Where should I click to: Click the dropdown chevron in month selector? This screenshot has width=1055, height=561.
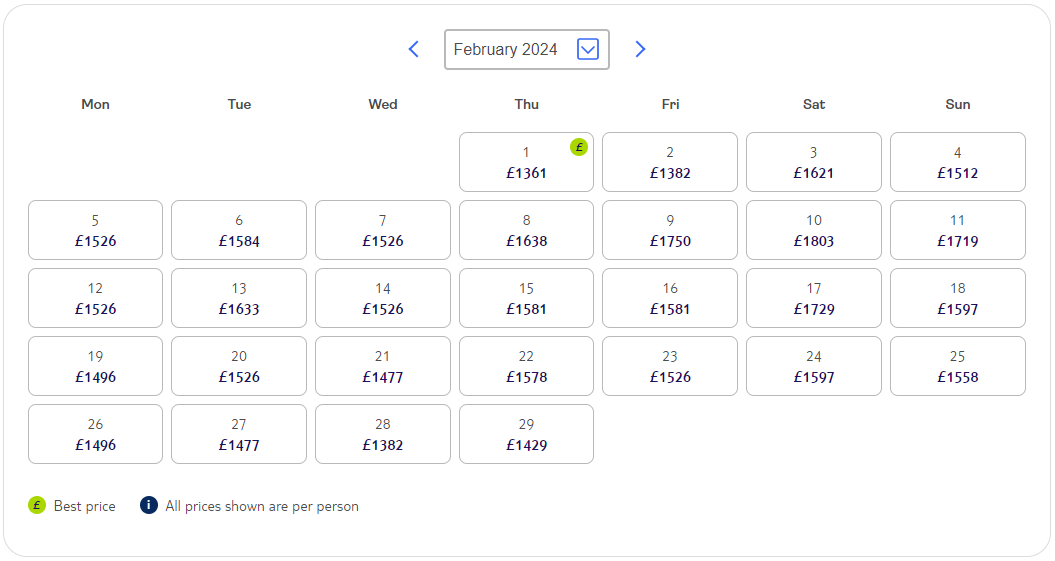[x=587, y=49]
